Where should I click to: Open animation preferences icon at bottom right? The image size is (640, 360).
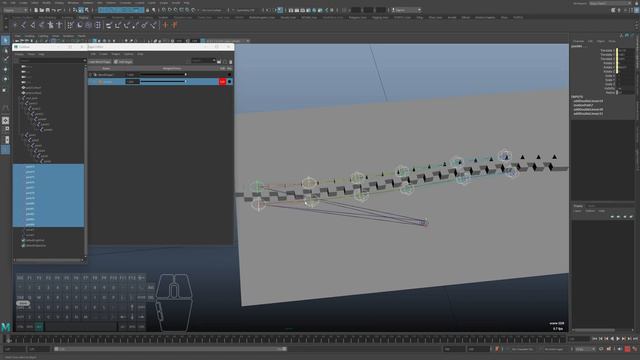(635, 349)
